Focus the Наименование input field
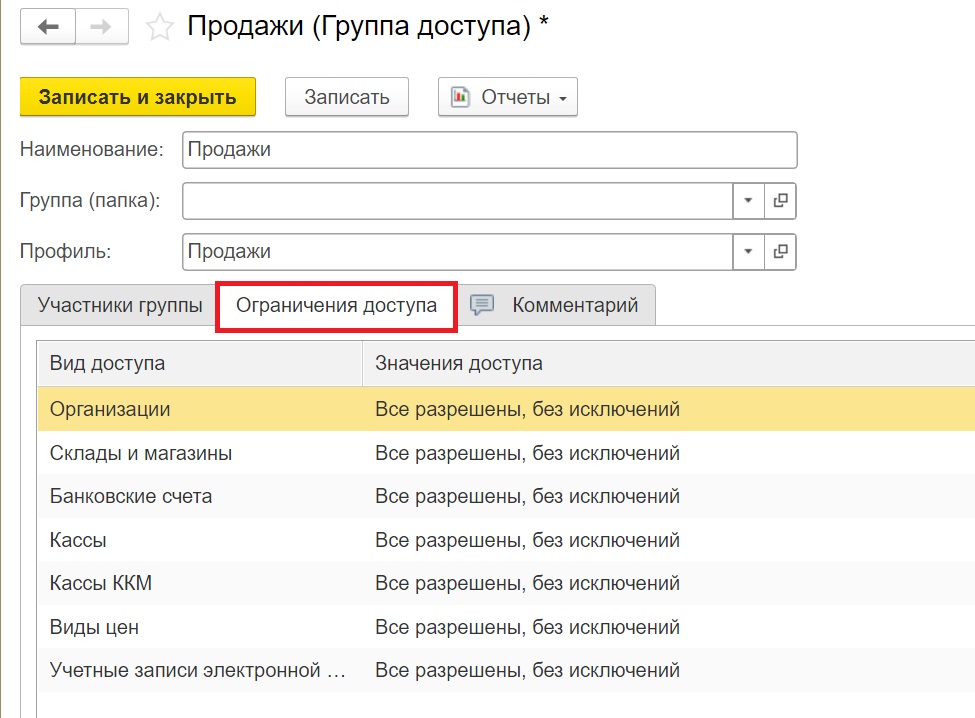 489,150
